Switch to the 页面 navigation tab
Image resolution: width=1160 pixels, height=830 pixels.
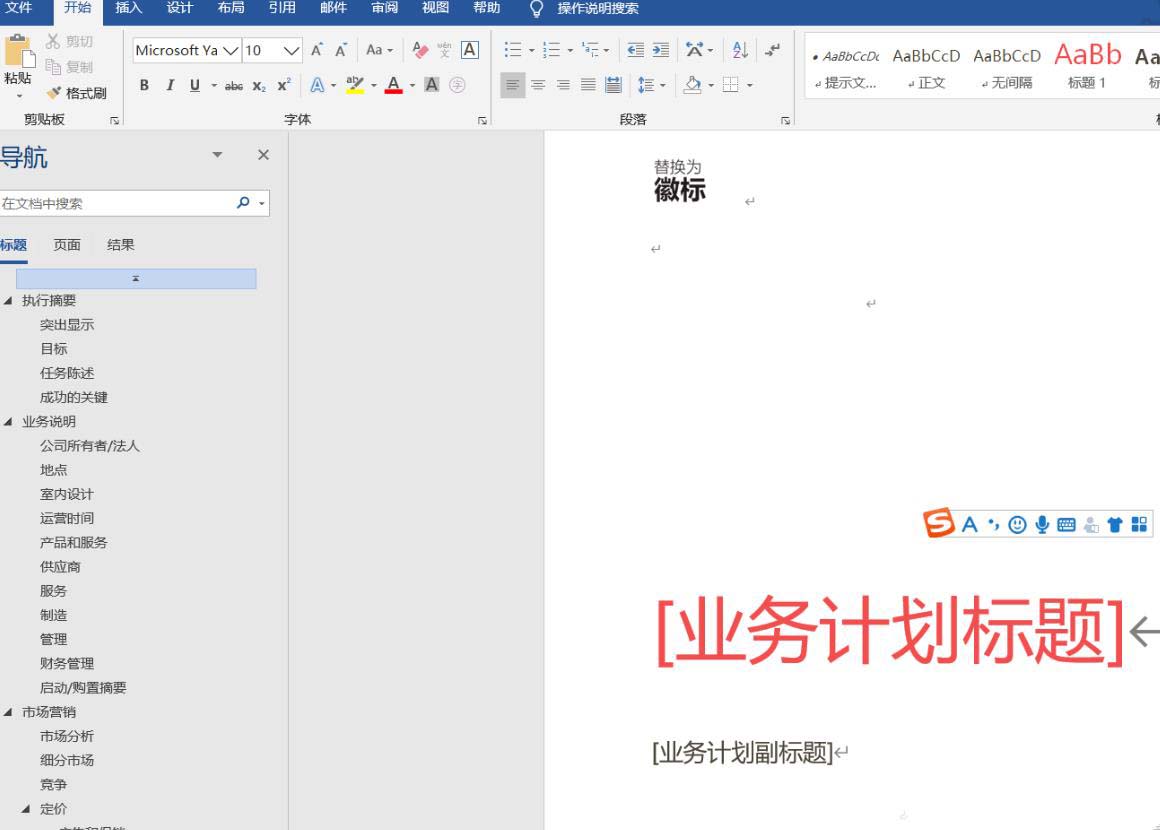point(67,245)
